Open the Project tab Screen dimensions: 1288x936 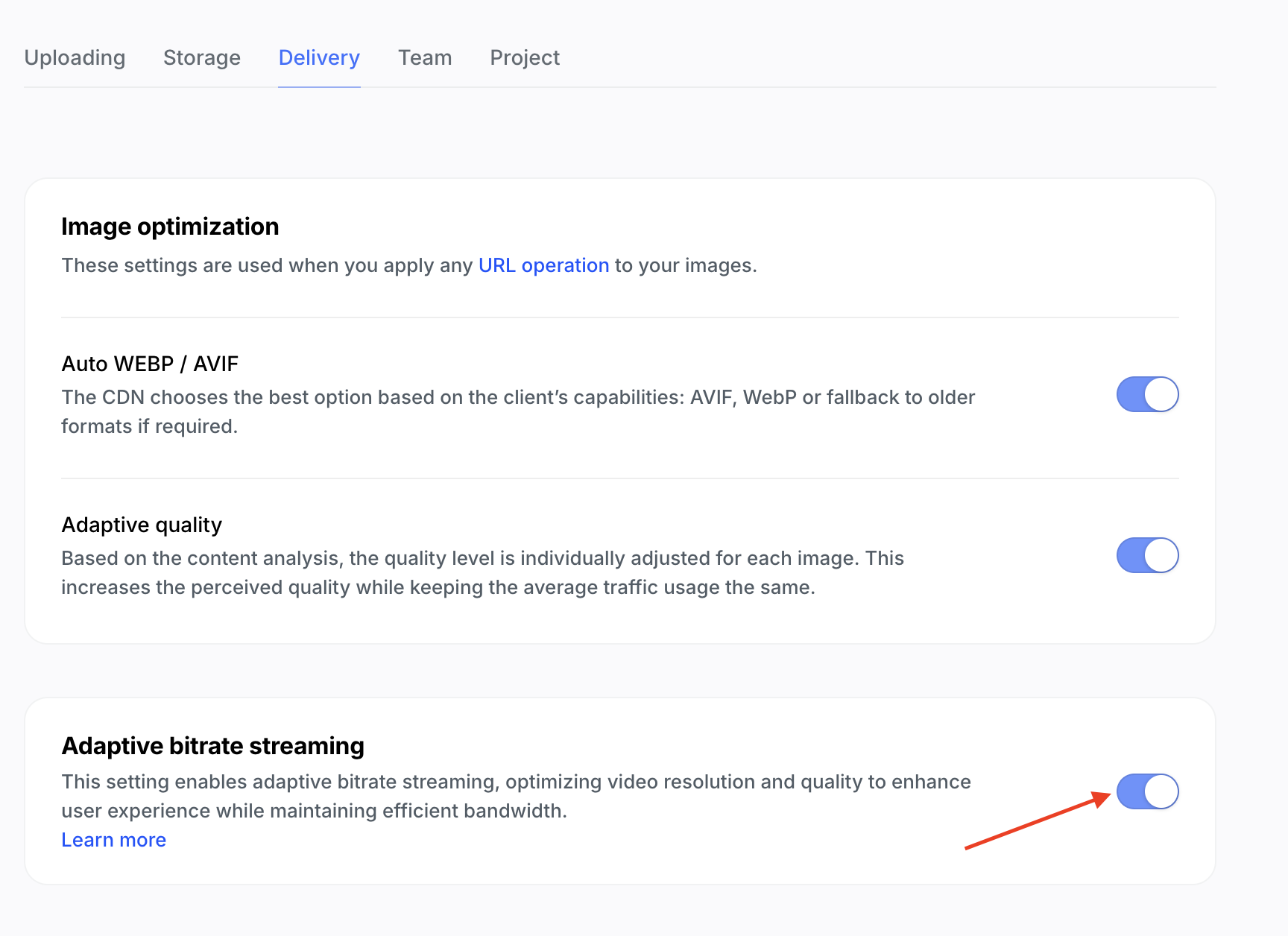(525, 57)
